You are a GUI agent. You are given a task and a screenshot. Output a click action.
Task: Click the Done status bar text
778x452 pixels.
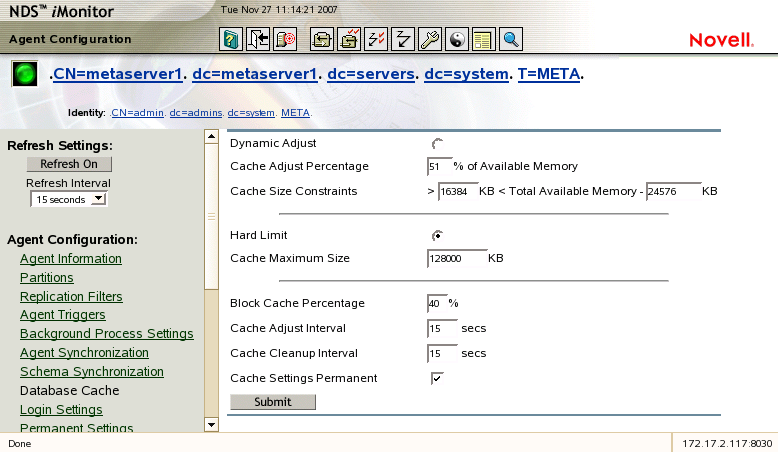20,444
